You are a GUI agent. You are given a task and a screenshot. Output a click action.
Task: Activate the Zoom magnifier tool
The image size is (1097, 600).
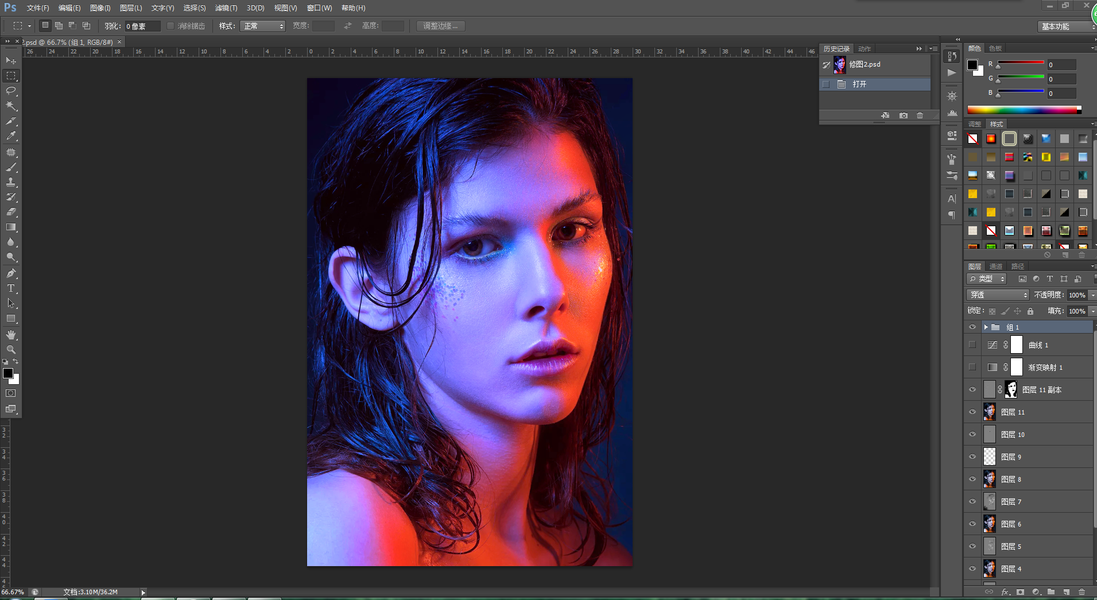[11, 349]
